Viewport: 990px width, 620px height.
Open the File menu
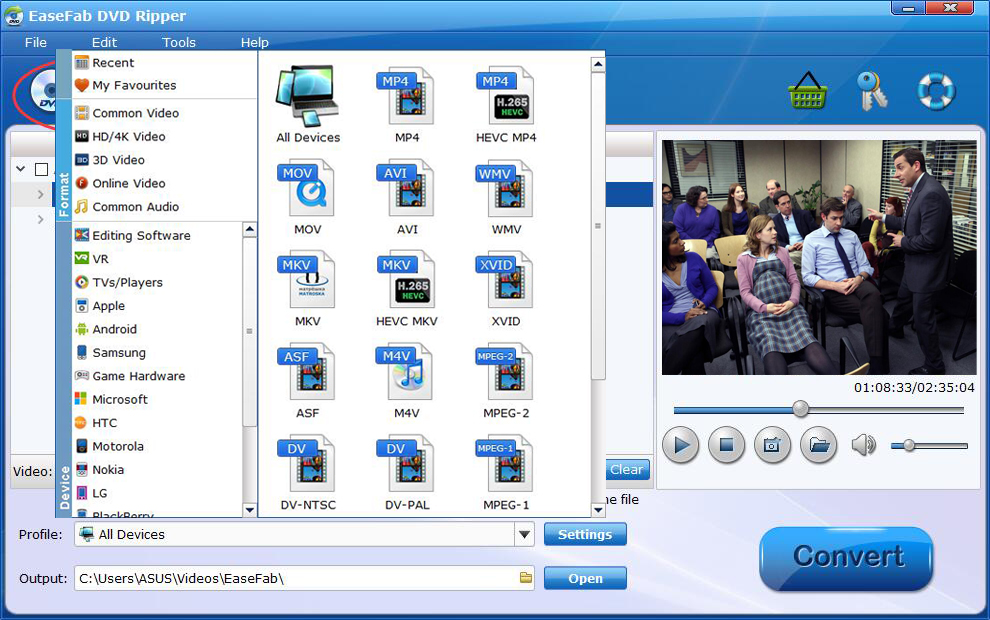coord(35,42)
